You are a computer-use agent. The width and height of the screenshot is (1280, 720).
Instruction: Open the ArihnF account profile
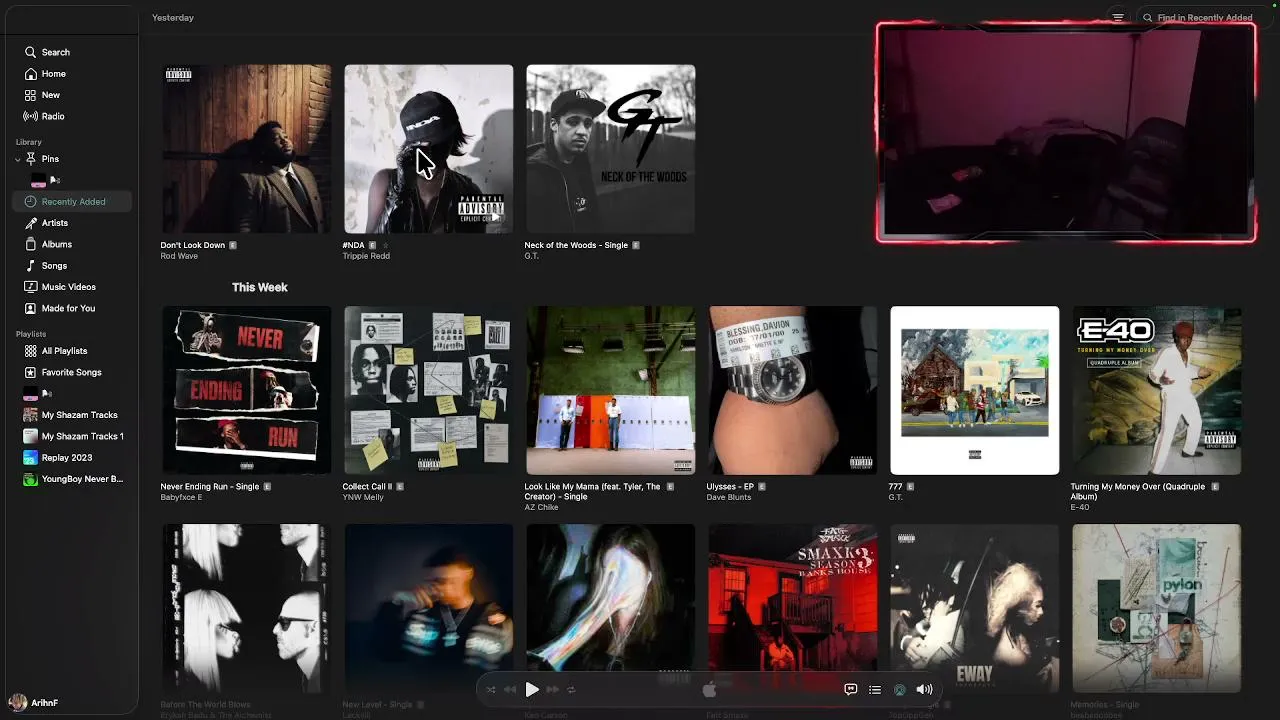(x=33, y=703)
